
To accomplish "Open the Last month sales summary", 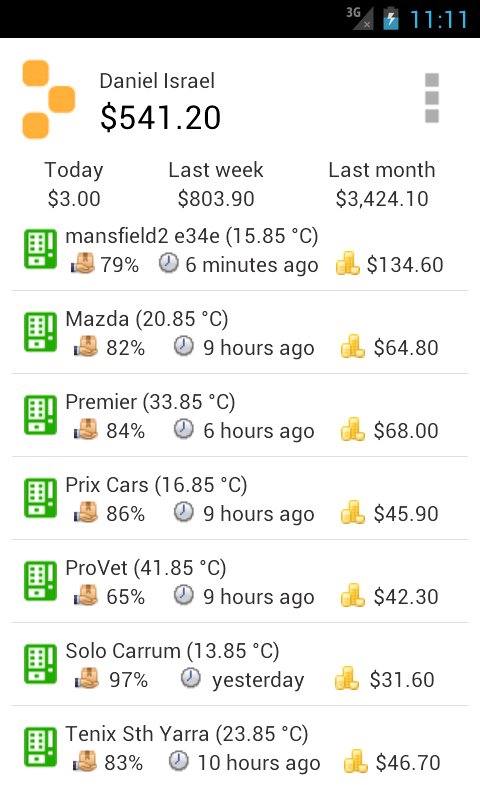I will tap(382, 184).
